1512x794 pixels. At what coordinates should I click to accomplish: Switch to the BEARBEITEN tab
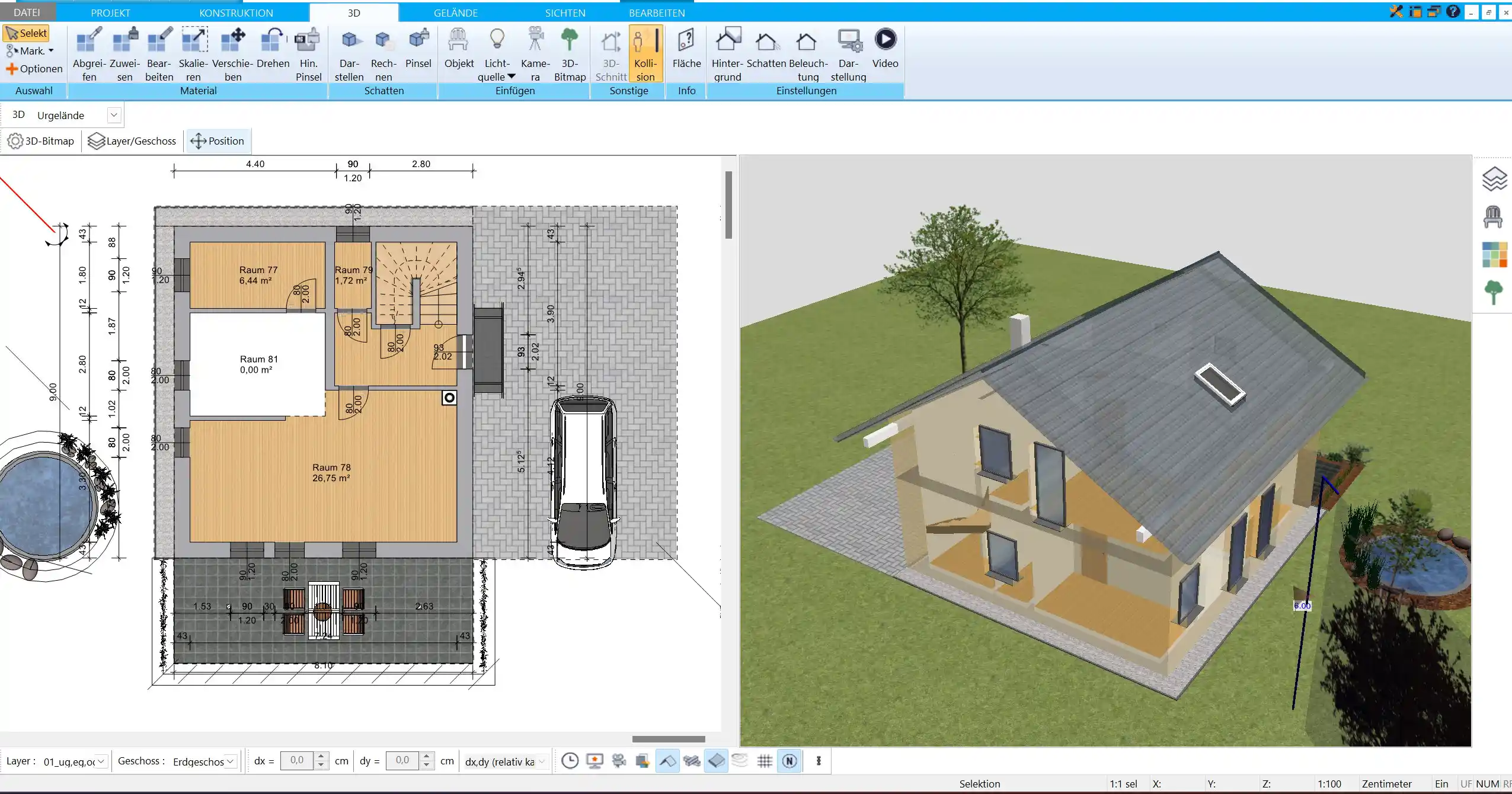click(657, 12)
